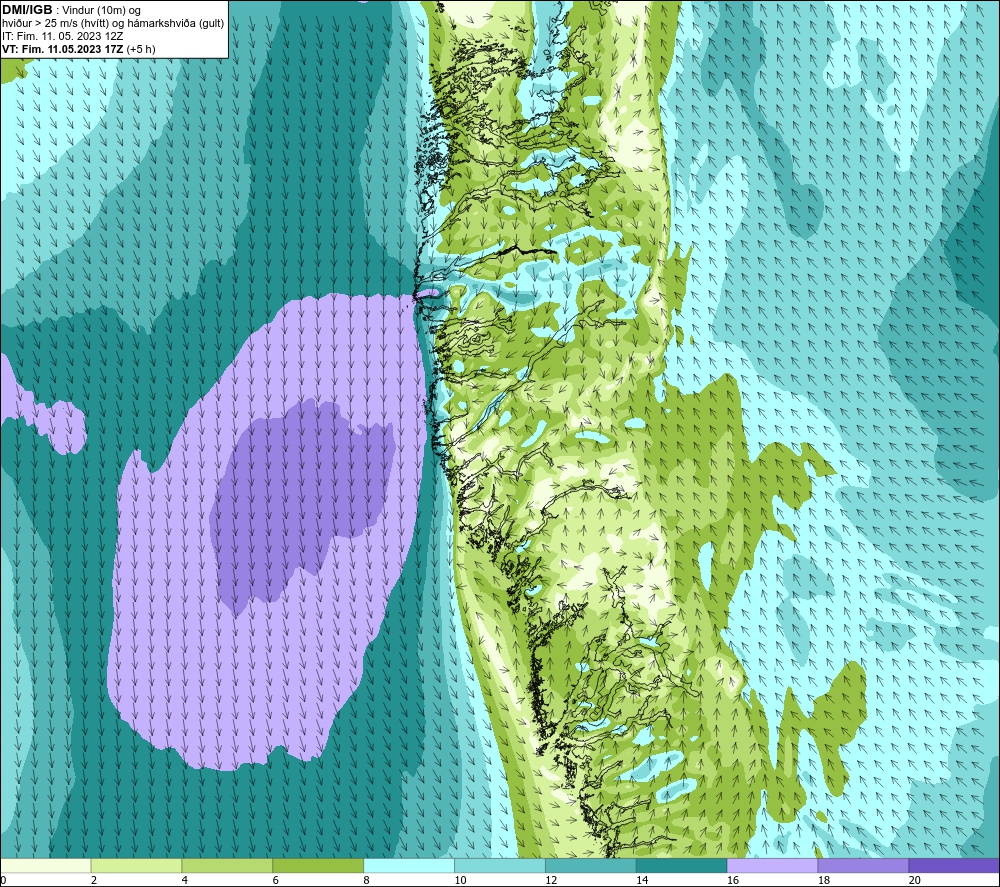This screenshot has width=1000, height=887.
Task: Click the 'VT: Fim. 11.05.2023 17Z' valid time
Action: [63, 49]
